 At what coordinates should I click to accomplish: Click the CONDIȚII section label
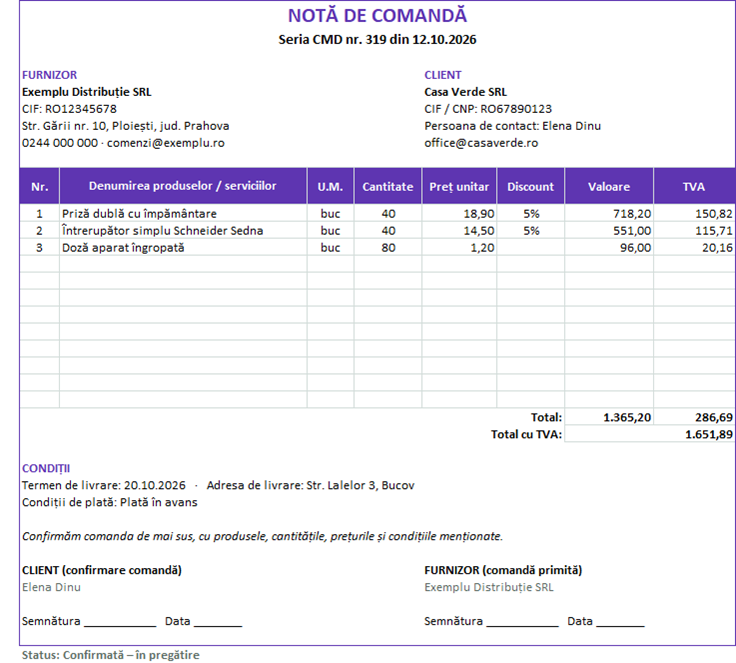coord(46,469)
